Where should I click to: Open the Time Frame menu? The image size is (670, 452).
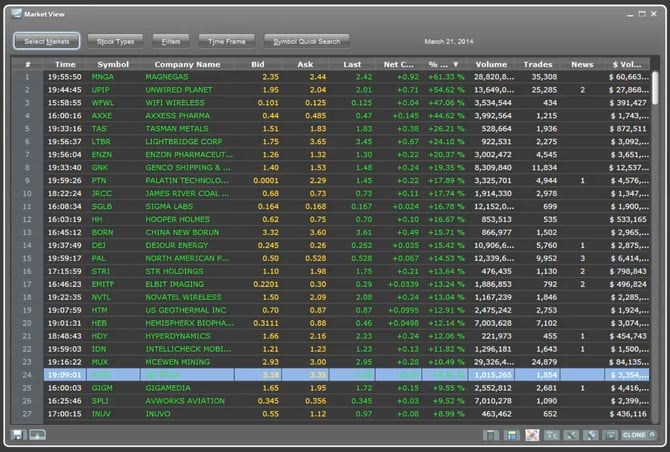pyautogui.click(x=227, y=41)
